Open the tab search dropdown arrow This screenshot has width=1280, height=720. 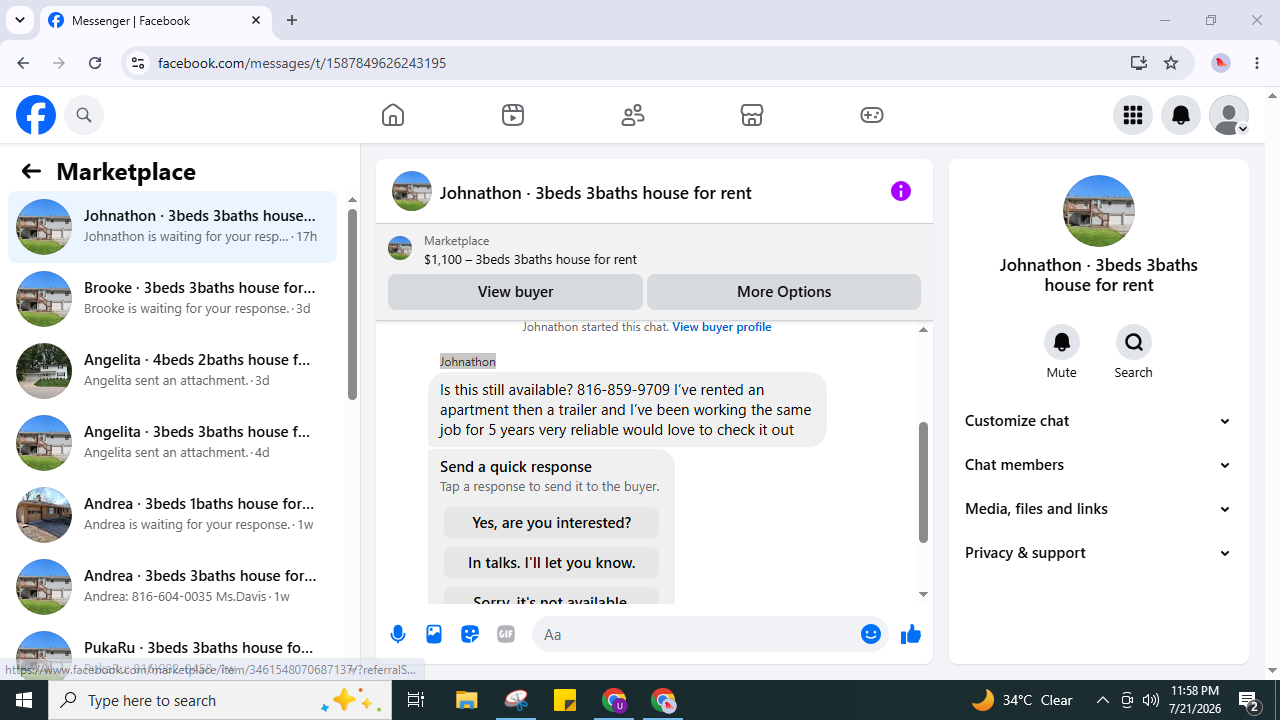(x=19, y=20)
